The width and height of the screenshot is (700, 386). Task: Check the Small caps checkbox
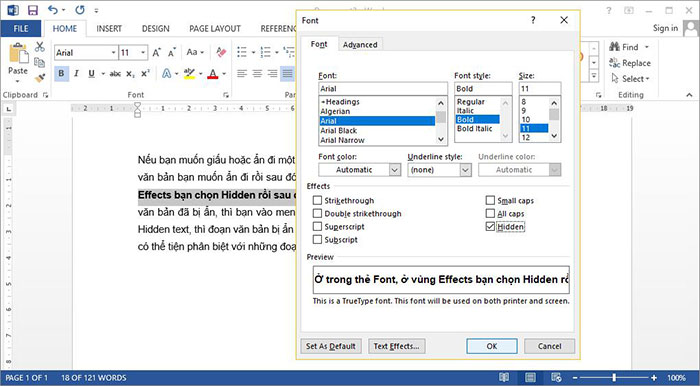[x=490, y=200]
